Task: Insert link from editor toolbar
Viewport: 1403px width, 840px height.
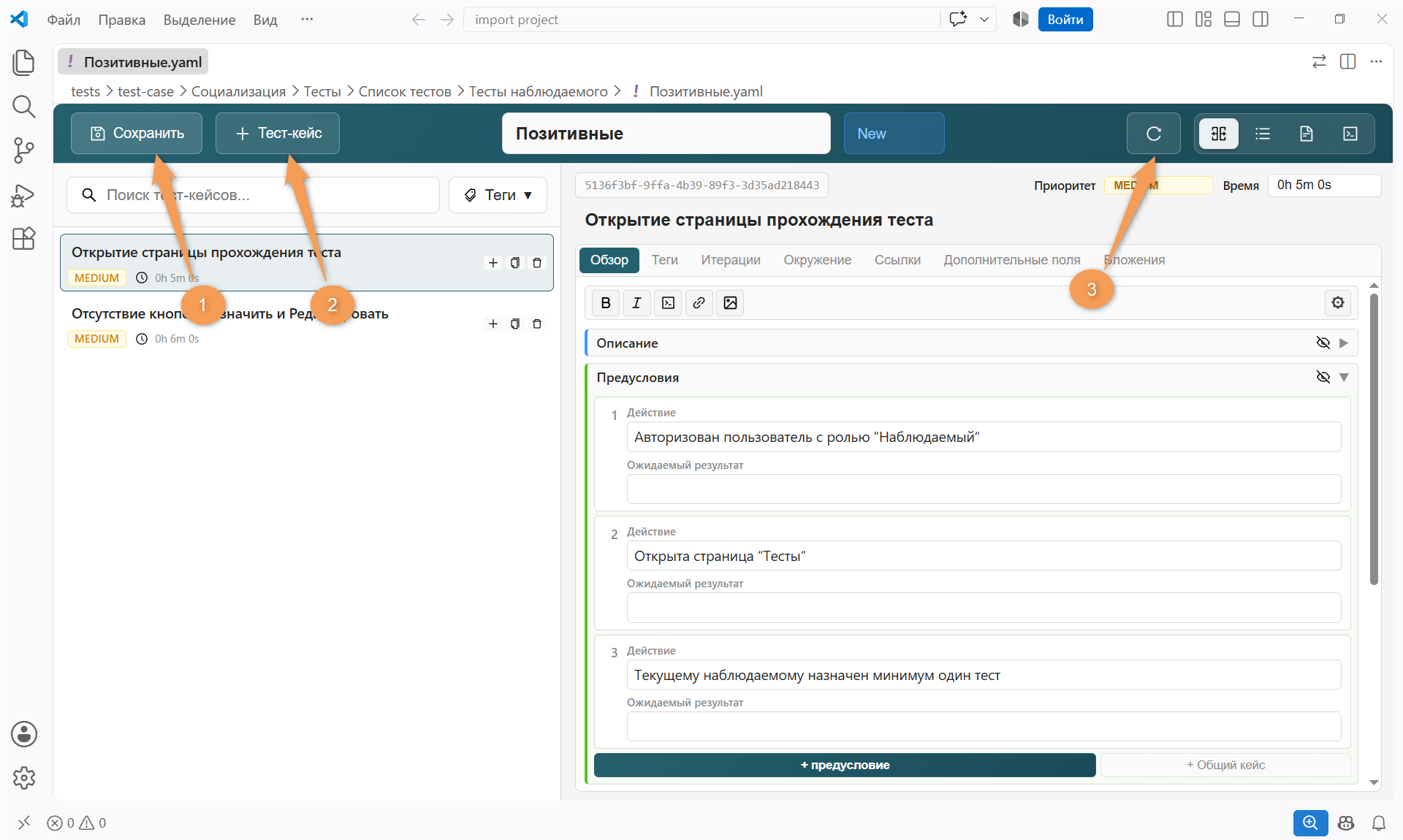Action: (x=699, y=303)
